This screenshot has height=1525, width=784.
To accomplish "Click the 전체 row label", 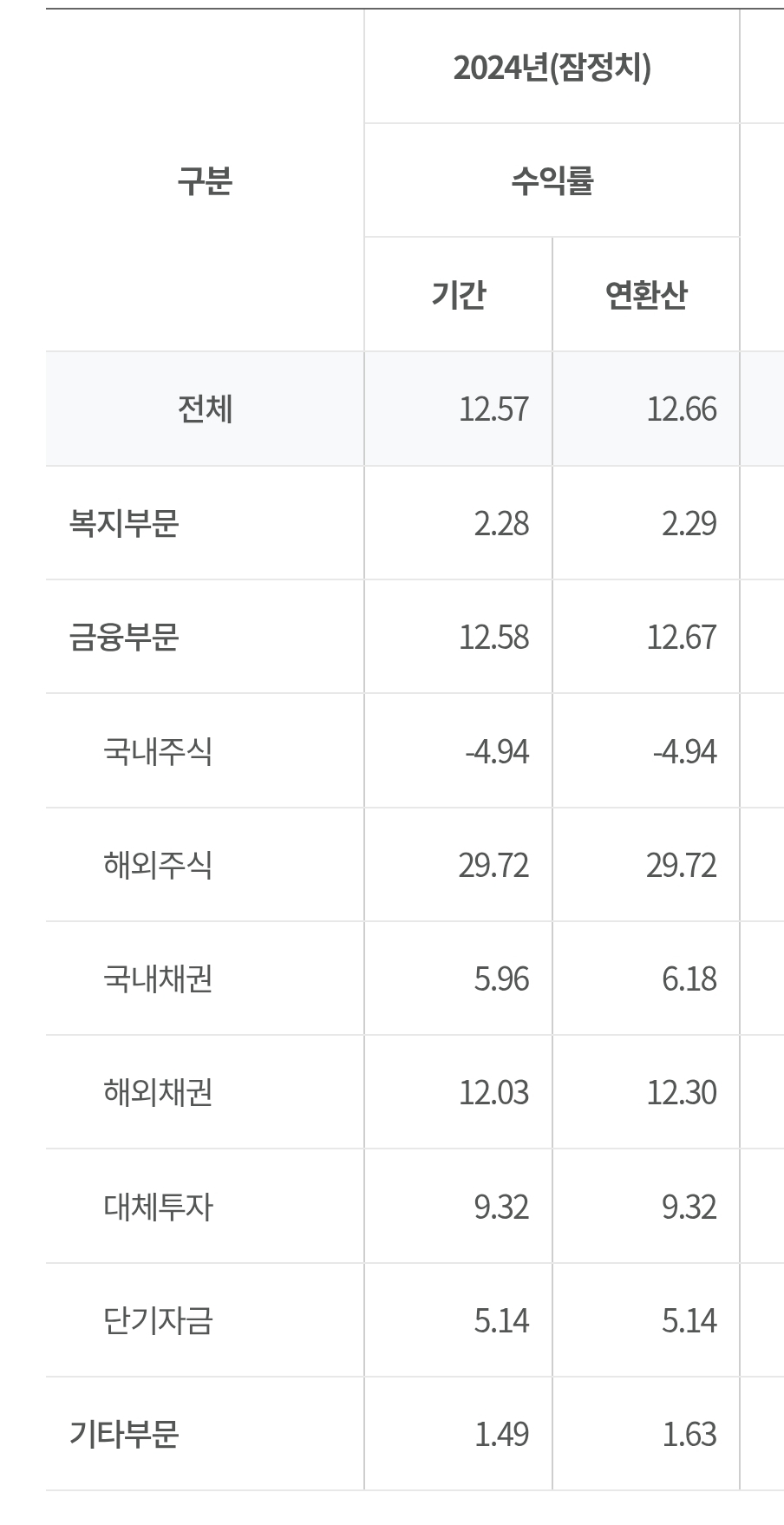I will tap(205, 409).
